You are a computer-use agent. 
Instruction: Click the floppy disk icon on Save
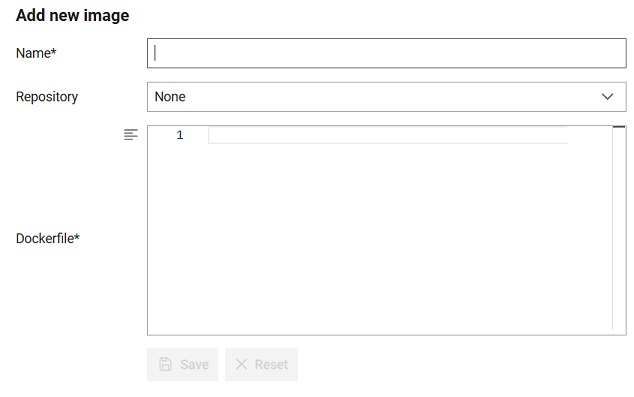coord(165,364)
